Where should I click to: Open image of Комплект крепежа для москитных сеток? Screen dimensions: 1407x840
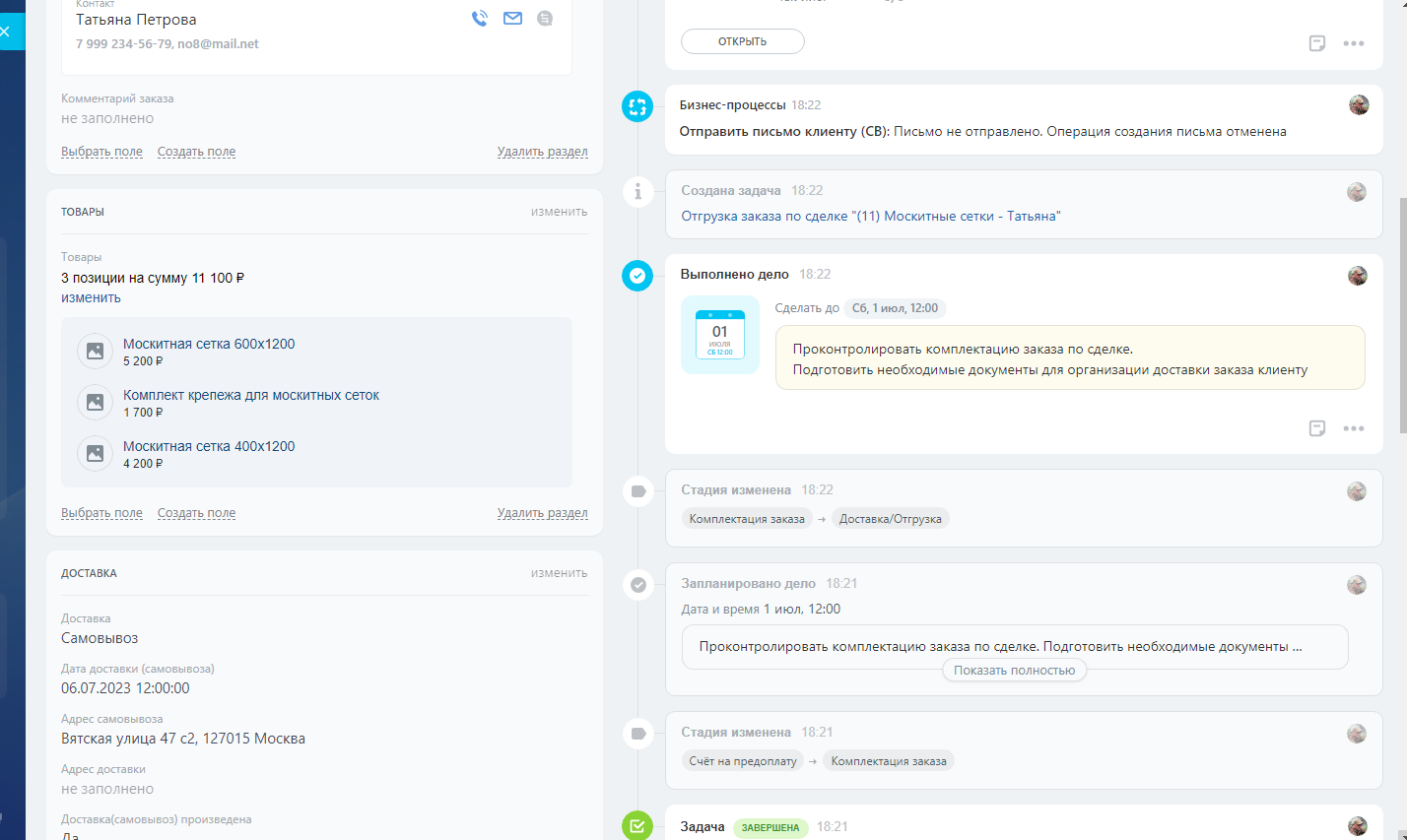95,402
